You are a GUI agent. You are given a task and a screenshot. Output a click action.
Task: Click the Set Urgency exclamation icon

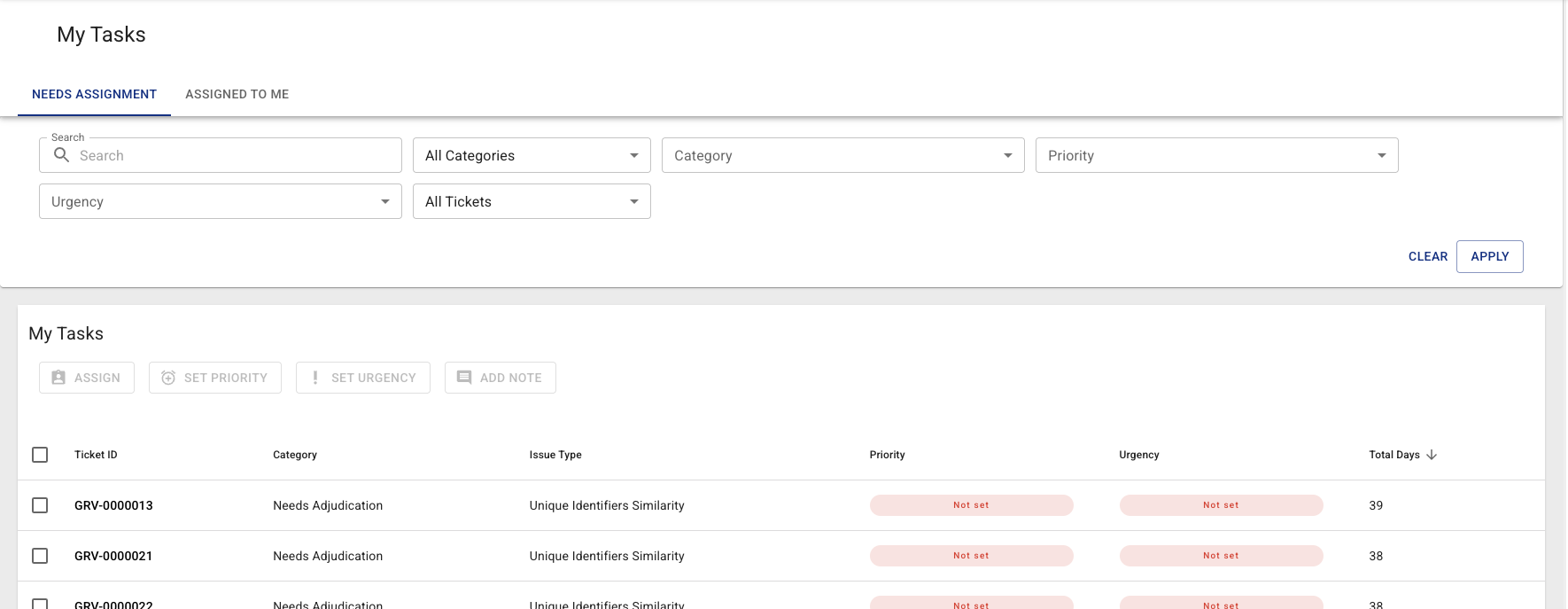pyautogui.click(x=315, y=378)
